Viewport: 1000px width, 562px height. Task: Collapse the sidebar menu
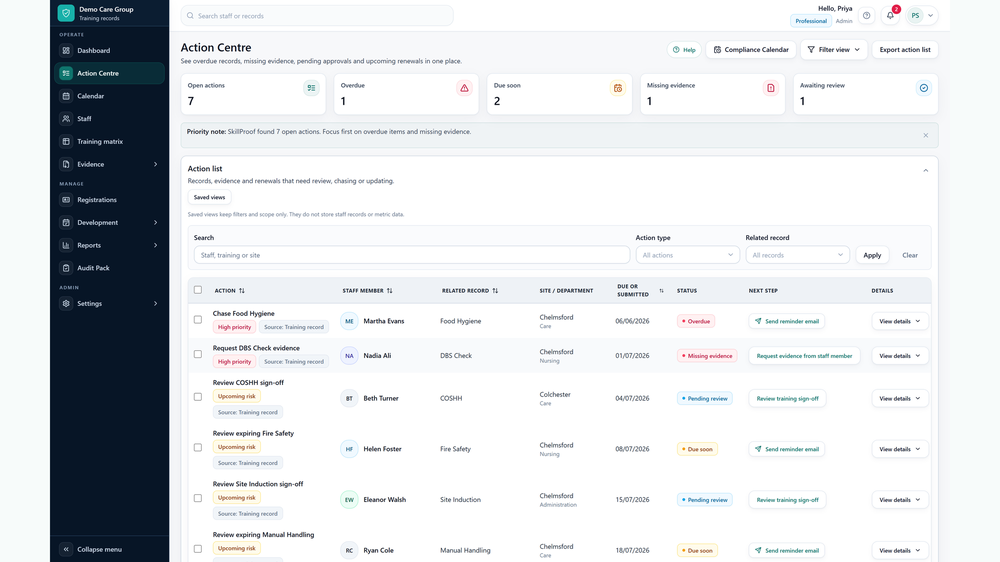(x=109, y=549)
